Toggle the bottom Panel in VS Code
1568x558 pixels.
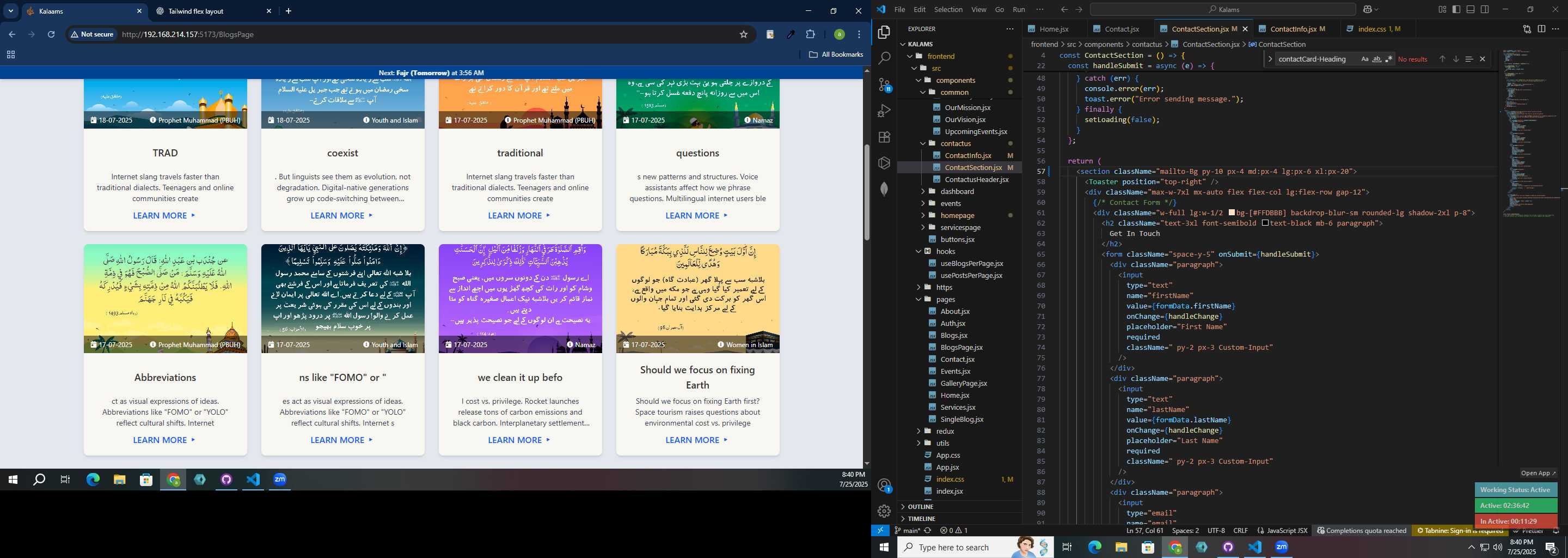[x=1471, y=9]
